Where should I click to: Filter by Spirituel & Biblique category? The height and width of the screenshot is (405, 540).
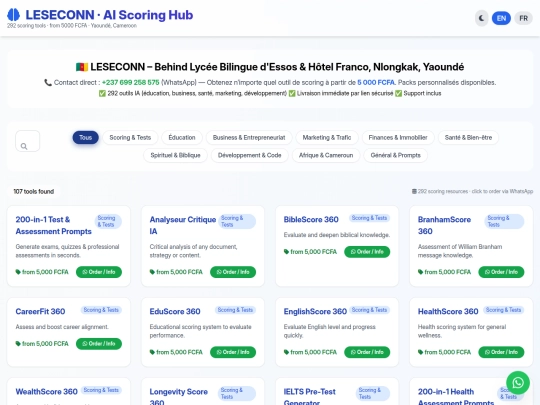pyautogui.click(x=175, y=155)
